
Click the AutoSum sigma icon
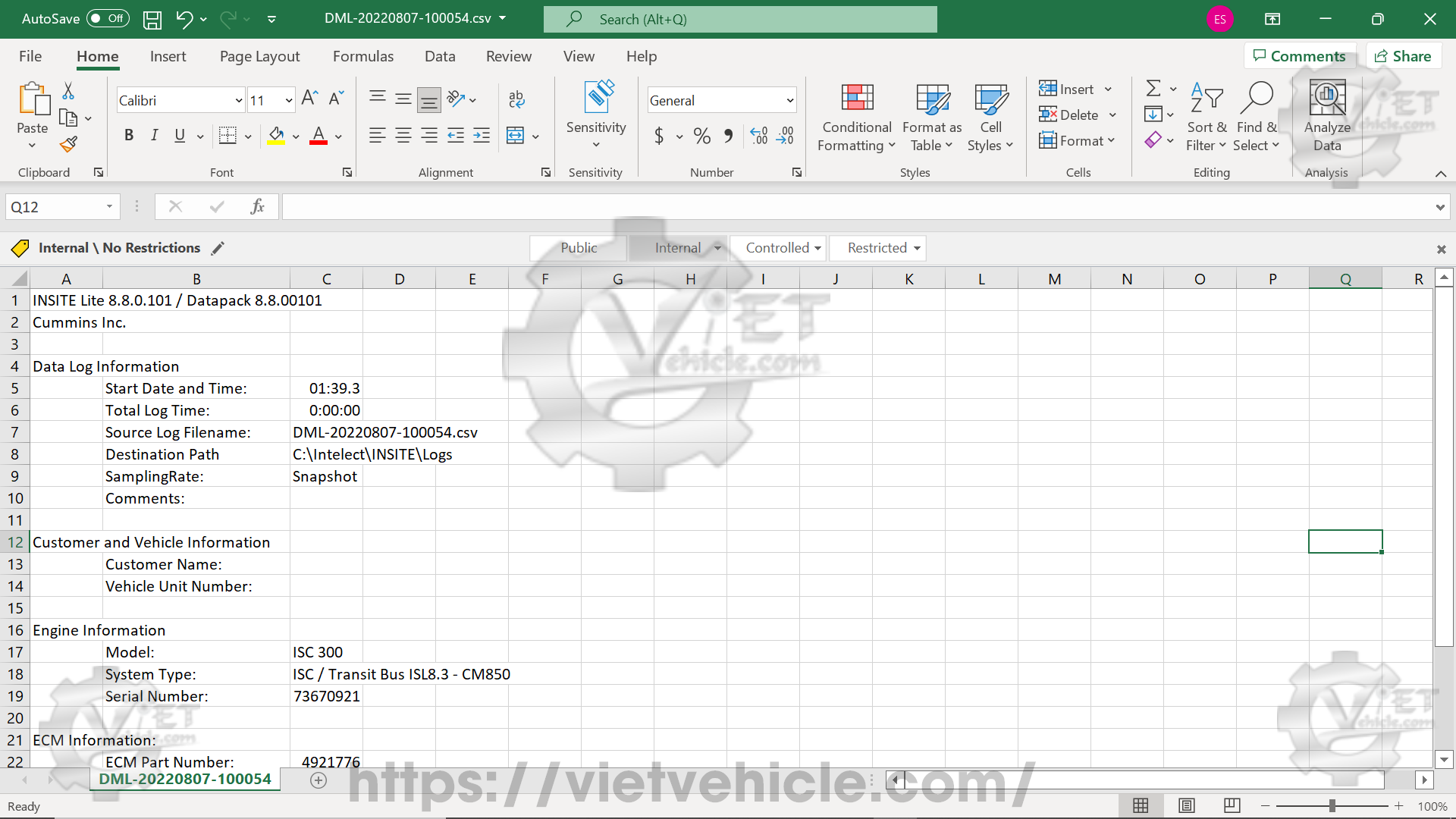pos(1153,89)
